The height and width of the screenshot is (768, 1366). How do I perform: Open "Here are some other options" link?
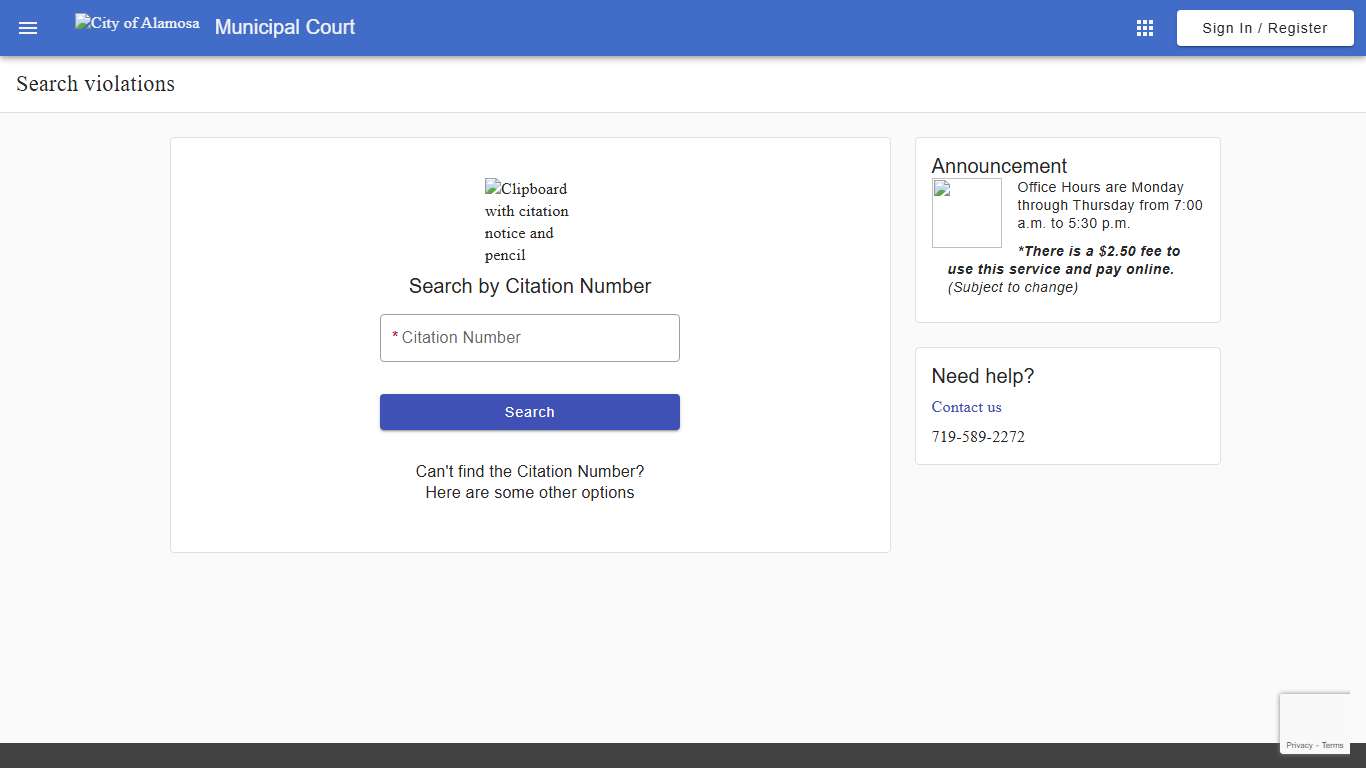tap(530, 492)
